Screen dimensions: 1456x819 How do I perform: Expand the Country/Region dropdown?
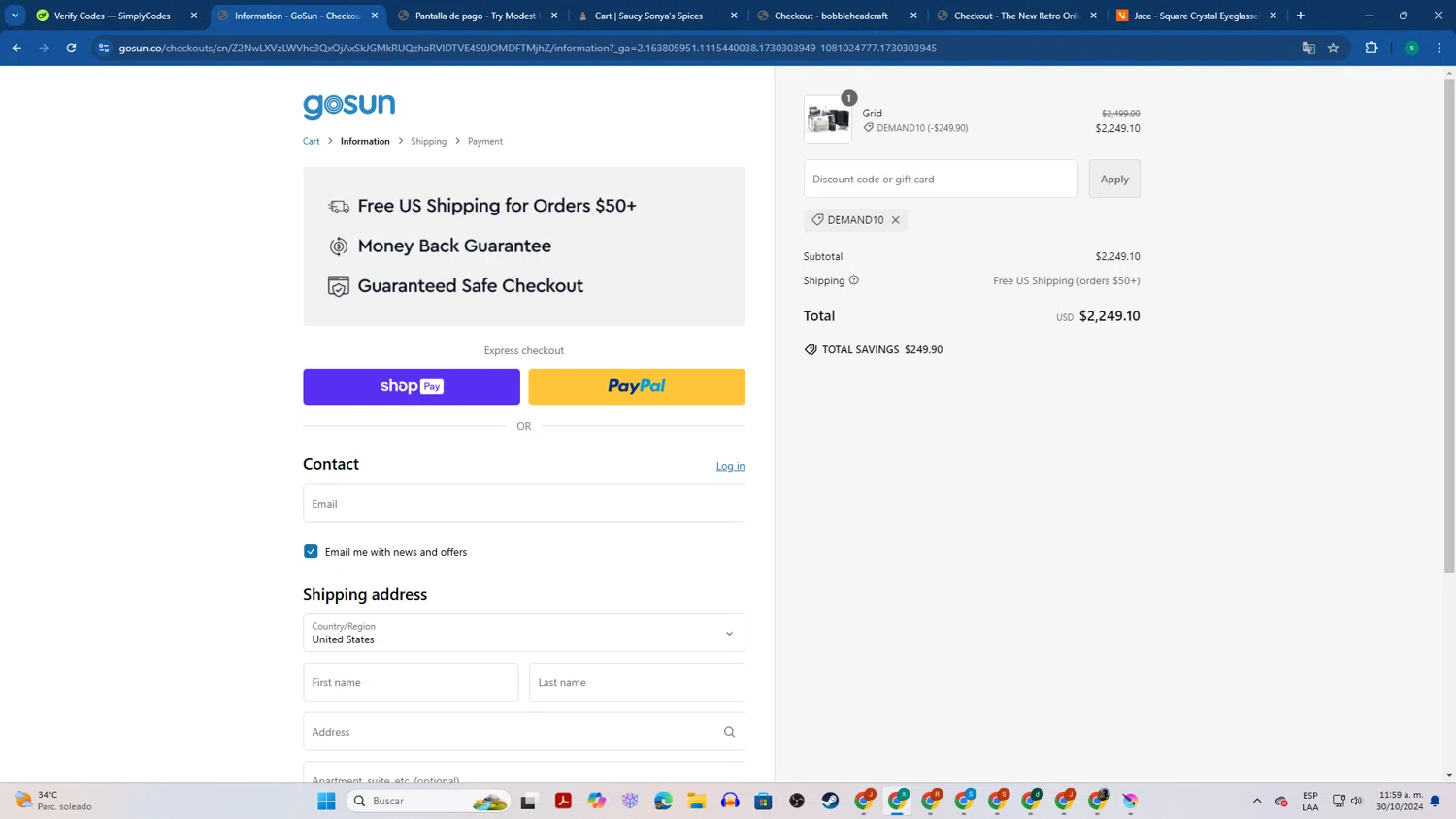[x=524, y=633]
